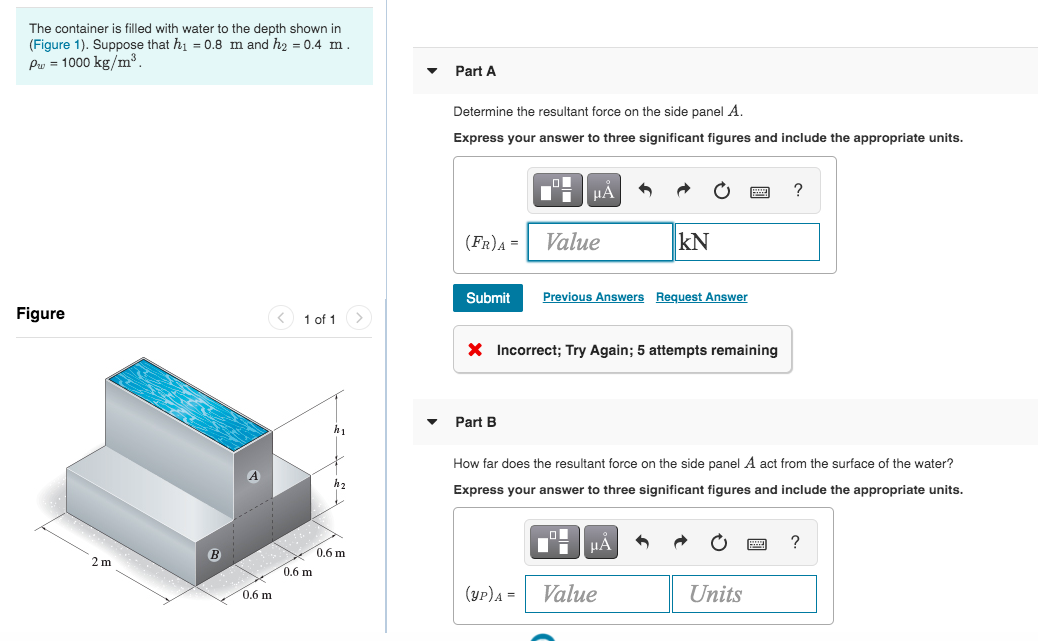Viewport: 1038px width, 641px height.
Task: Collapse the Part B section
Action: (x=431, y=422)
